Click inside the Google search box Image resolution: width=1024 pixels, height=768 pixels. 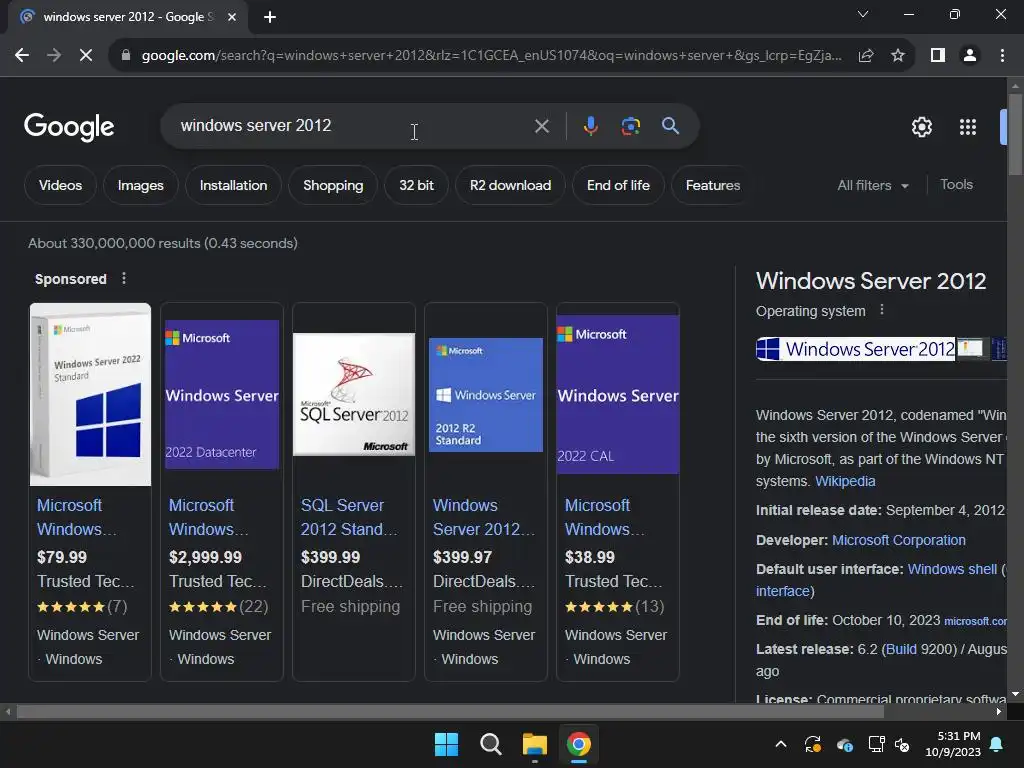(x=353, y=125)
